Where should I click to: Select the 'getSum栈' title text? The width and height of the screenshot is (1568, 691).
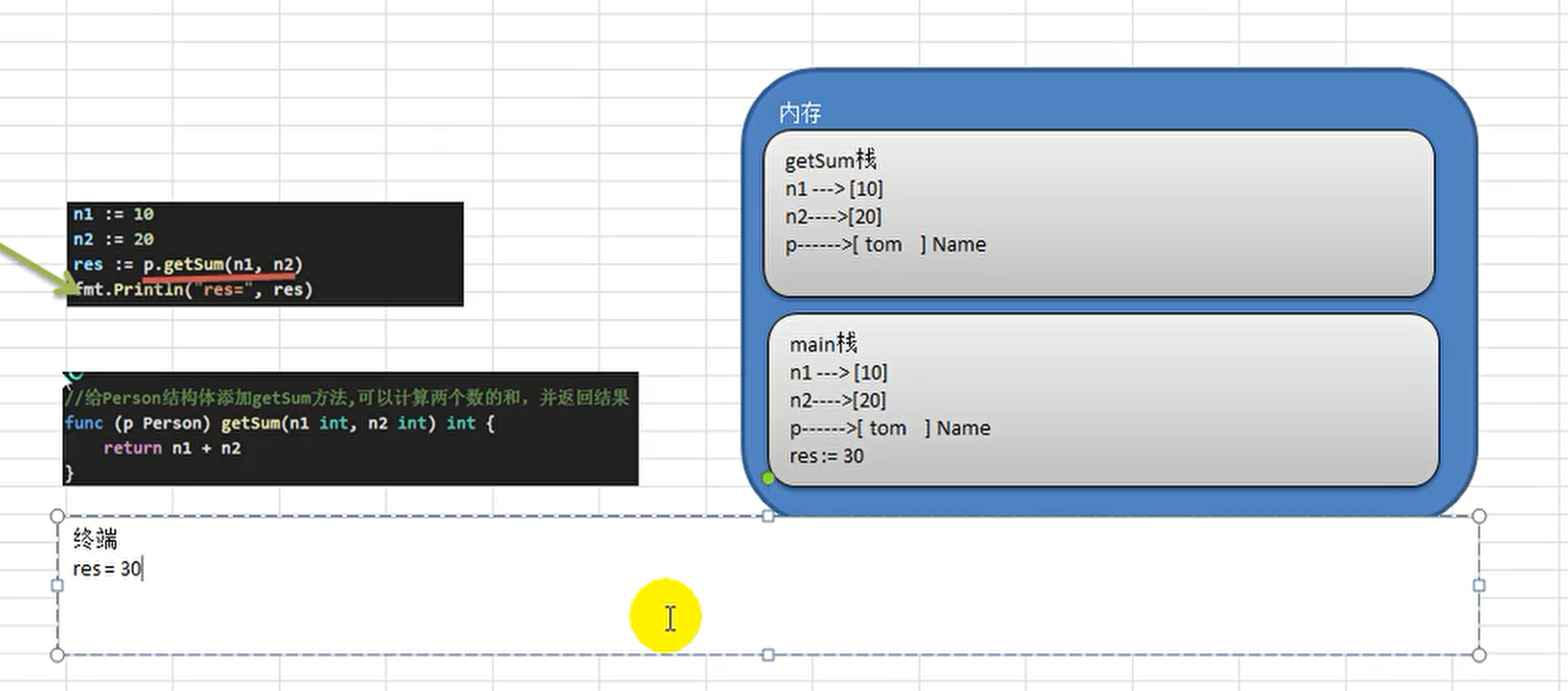click(831, 160)
